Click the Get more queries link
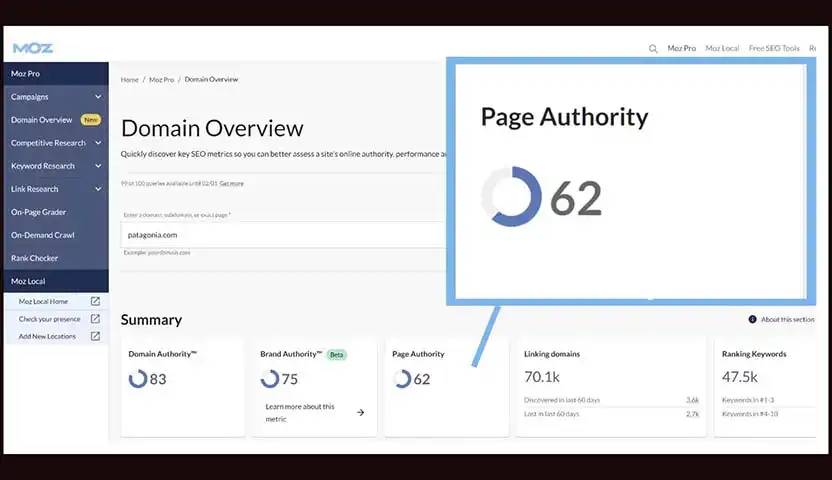The width and height of the screenshot is (832, 480). 231,184
